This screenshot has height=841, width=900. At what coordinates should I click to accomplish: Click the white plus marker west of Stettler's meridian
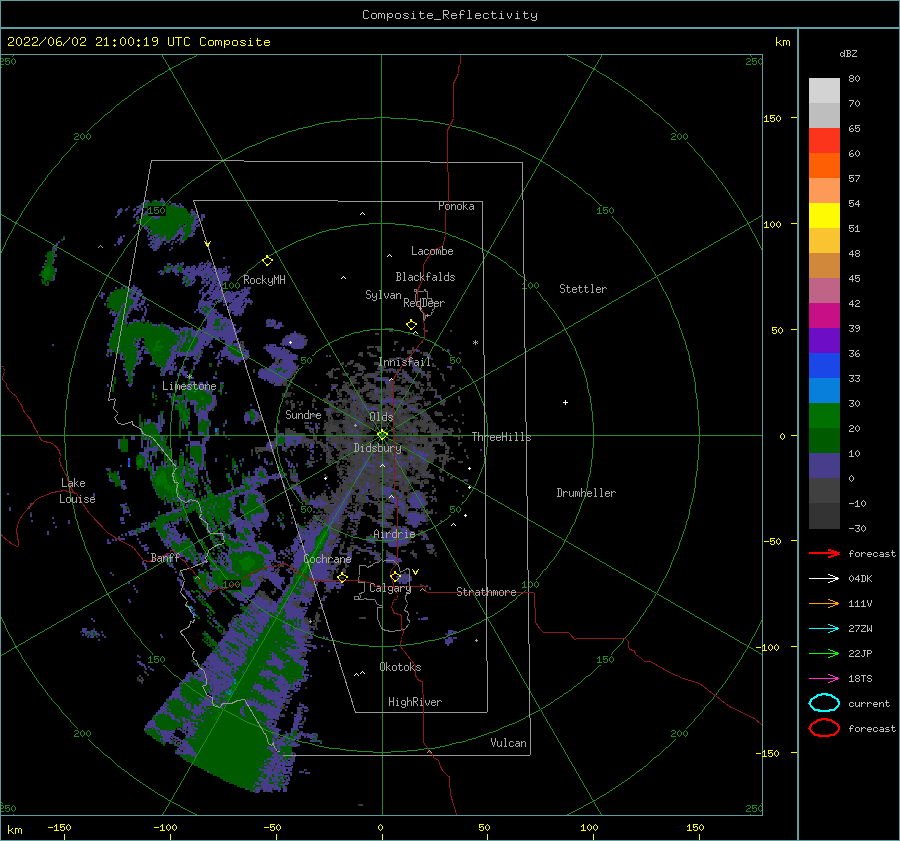[x=565, y=402]
